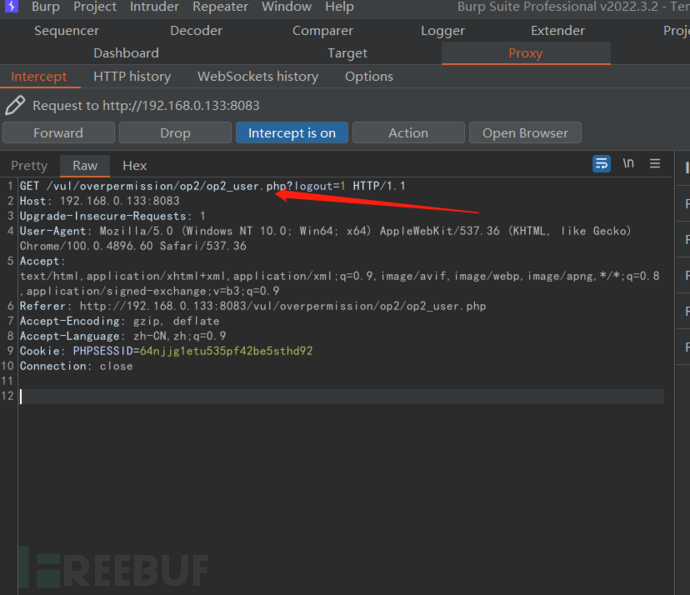This screenshot has height=595, width=690.
Task: Click the pencil edit icon beside Request
Action: click(15, 105)
